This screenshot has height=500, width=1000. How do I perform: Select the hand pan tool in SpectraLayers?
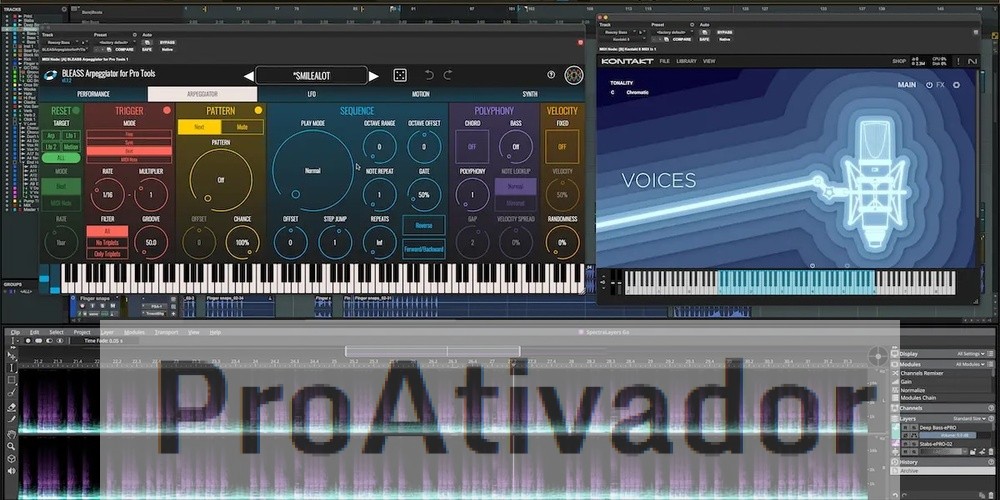(11, 434)
